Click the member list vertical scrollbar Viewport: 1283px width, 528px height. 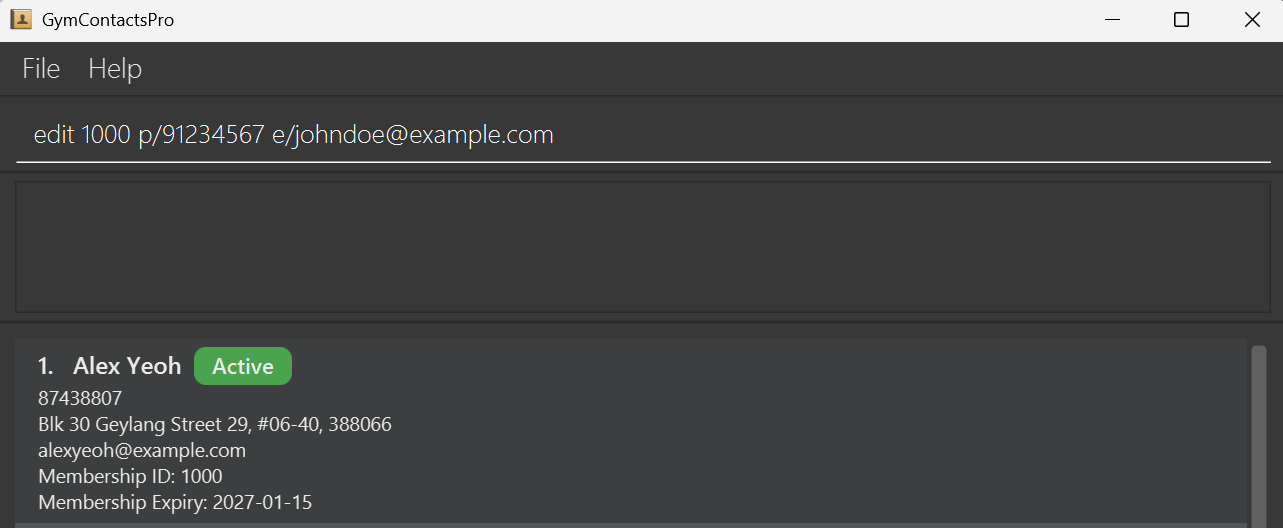[x=1259, y=430]
